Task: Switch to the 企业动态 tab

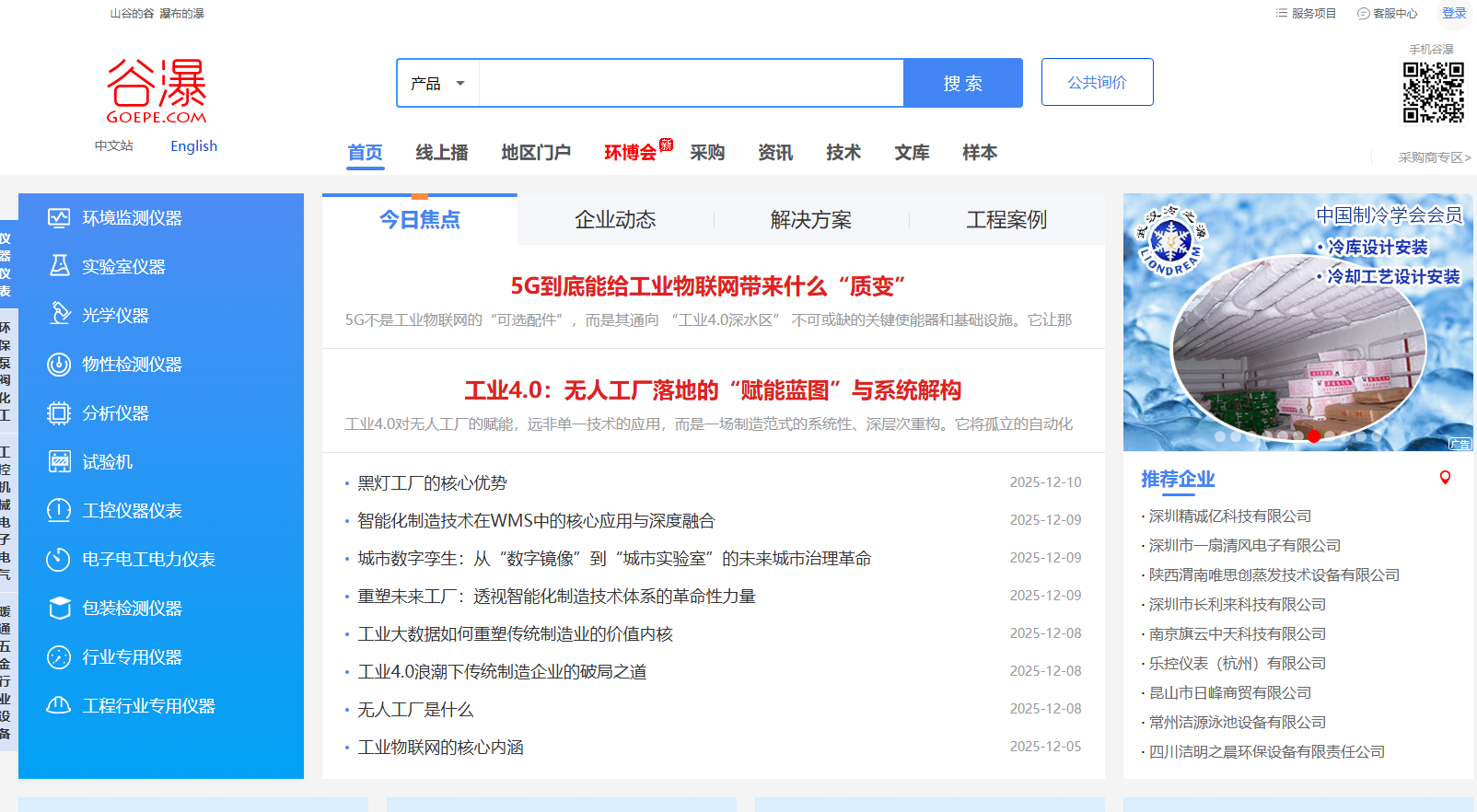Action: (x=615, y=220)
